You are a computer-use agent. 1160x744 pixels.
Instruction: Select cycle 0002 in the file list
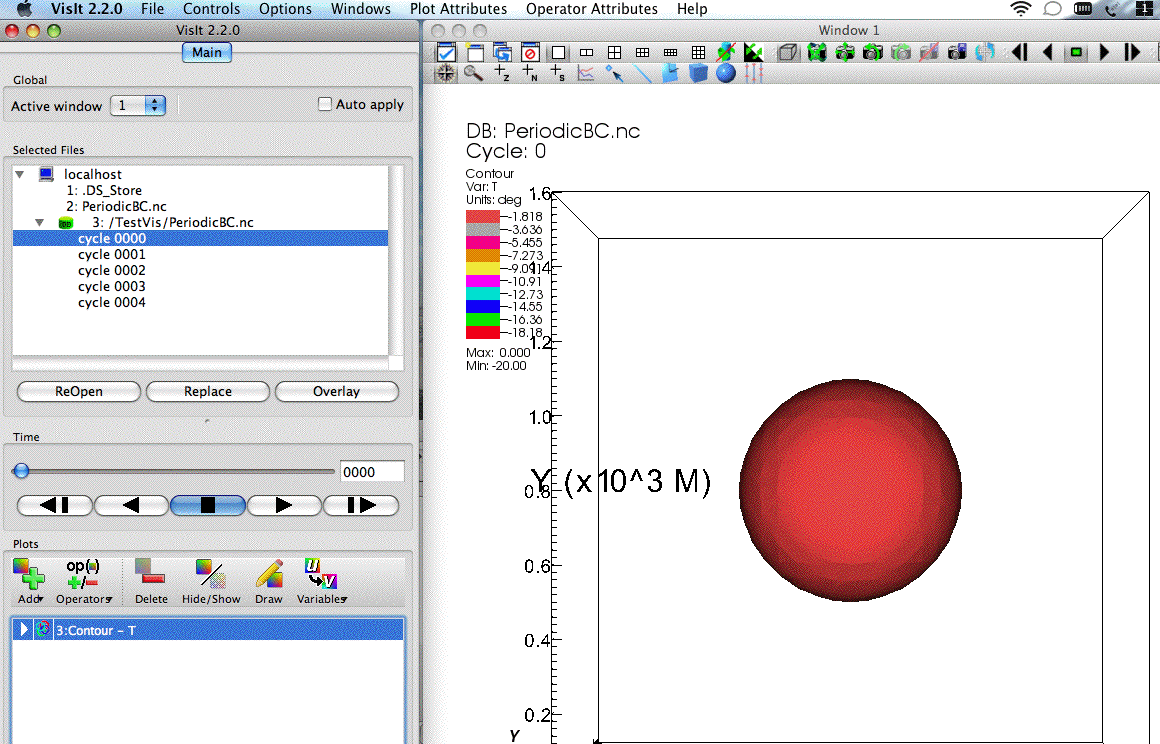112,270
